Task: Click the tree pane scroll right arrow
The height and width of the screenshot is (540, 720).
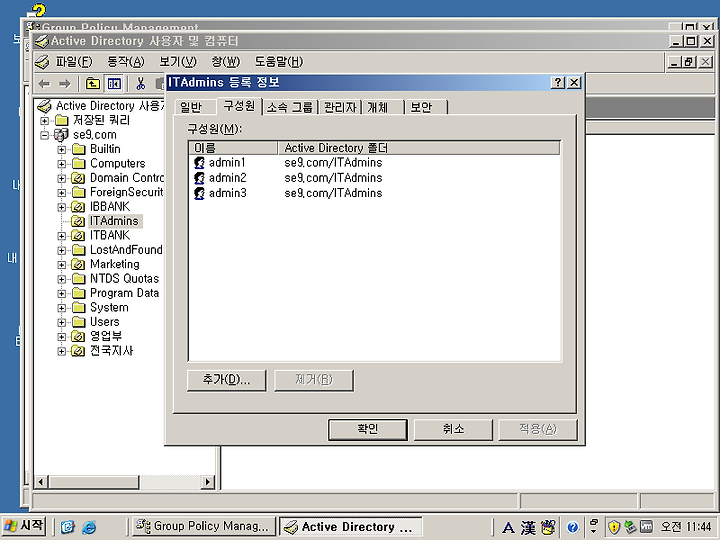Action: pyautogui.click(x=208, y=482)
